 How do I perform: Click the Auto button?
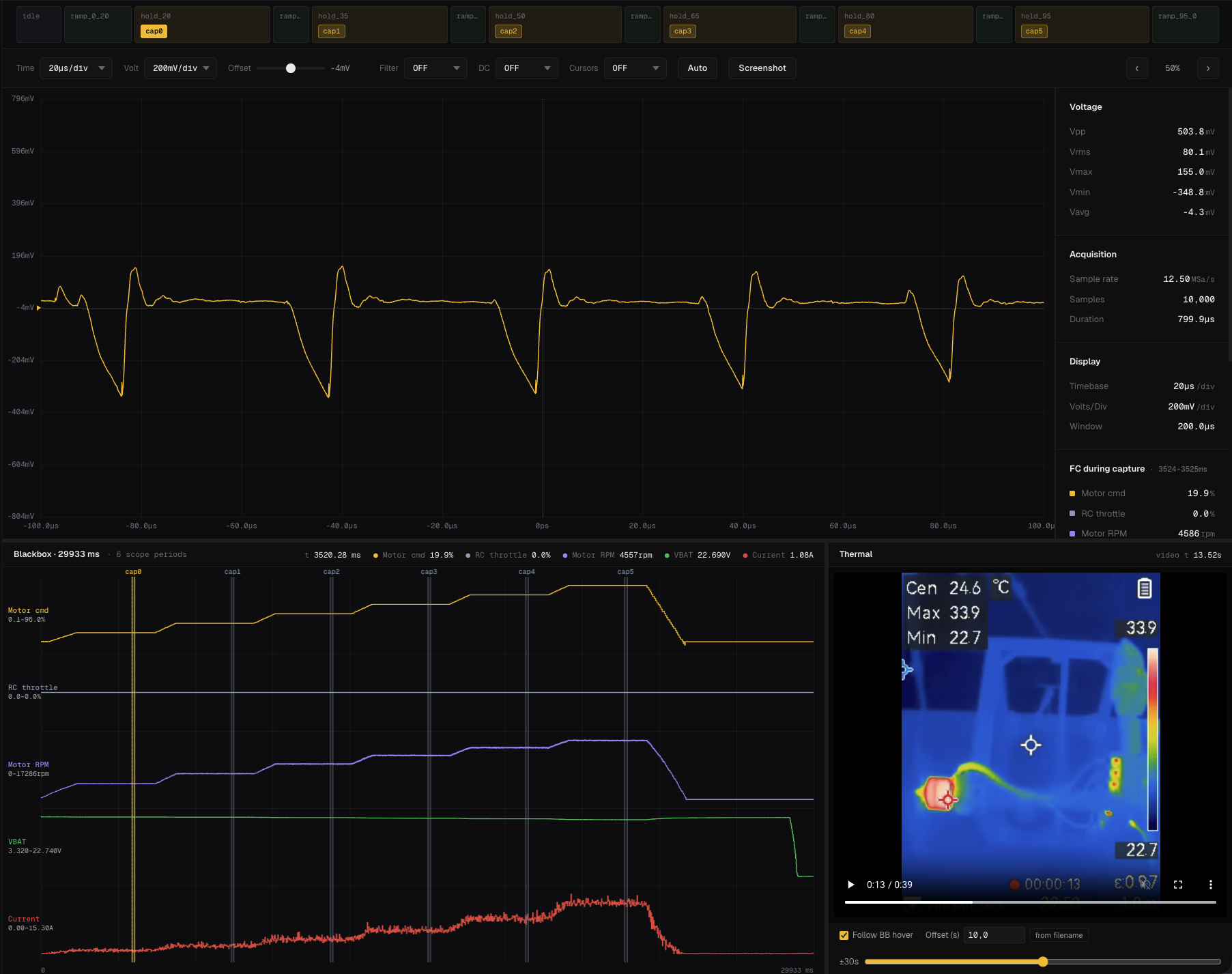pos(698,68)
